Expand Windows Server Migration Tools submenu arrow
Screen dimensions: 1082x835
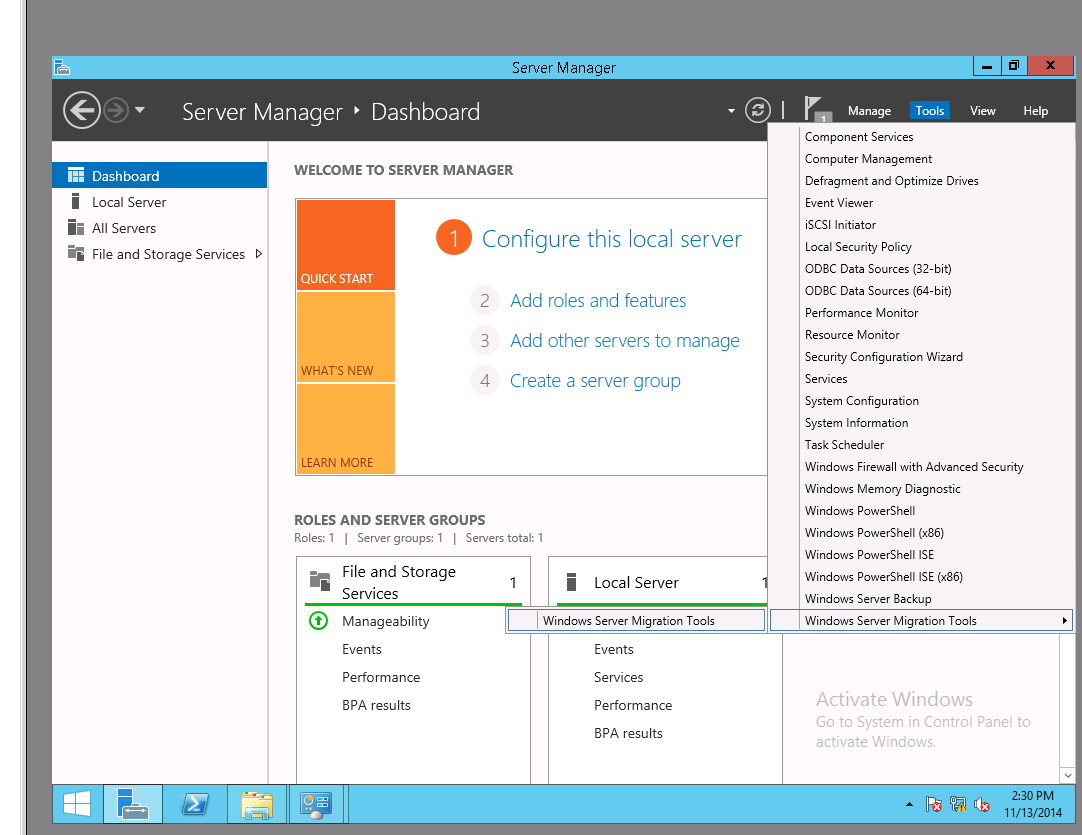tap(1064, 621)
